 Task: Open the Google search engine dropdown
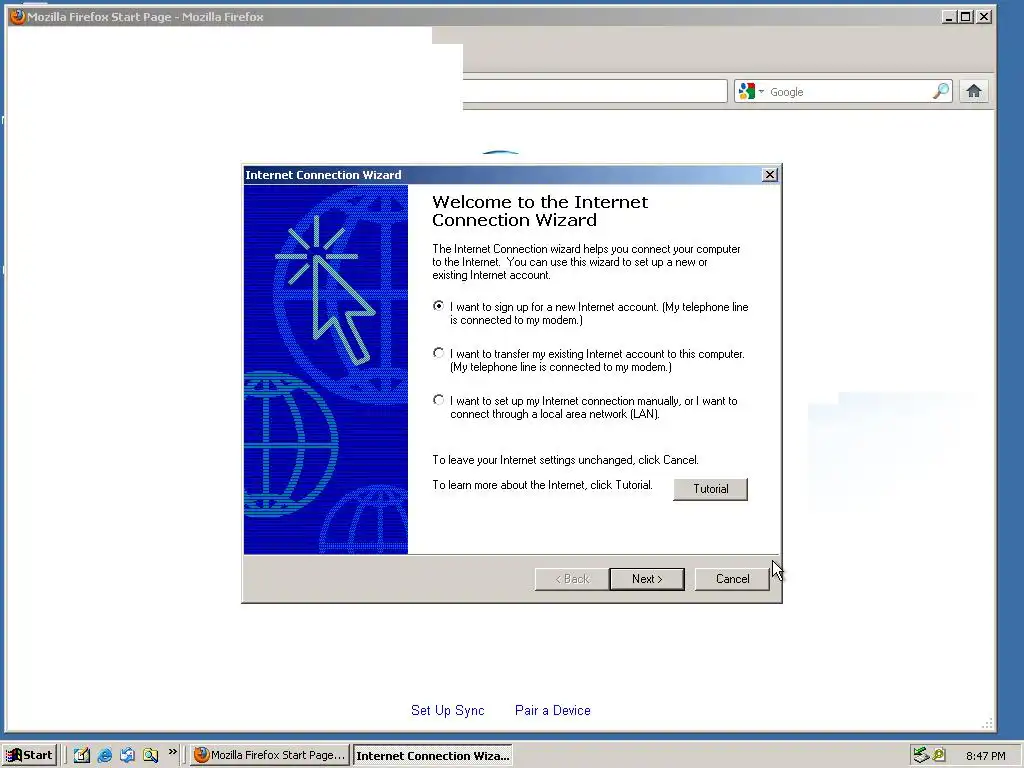(x=751, y=91)
